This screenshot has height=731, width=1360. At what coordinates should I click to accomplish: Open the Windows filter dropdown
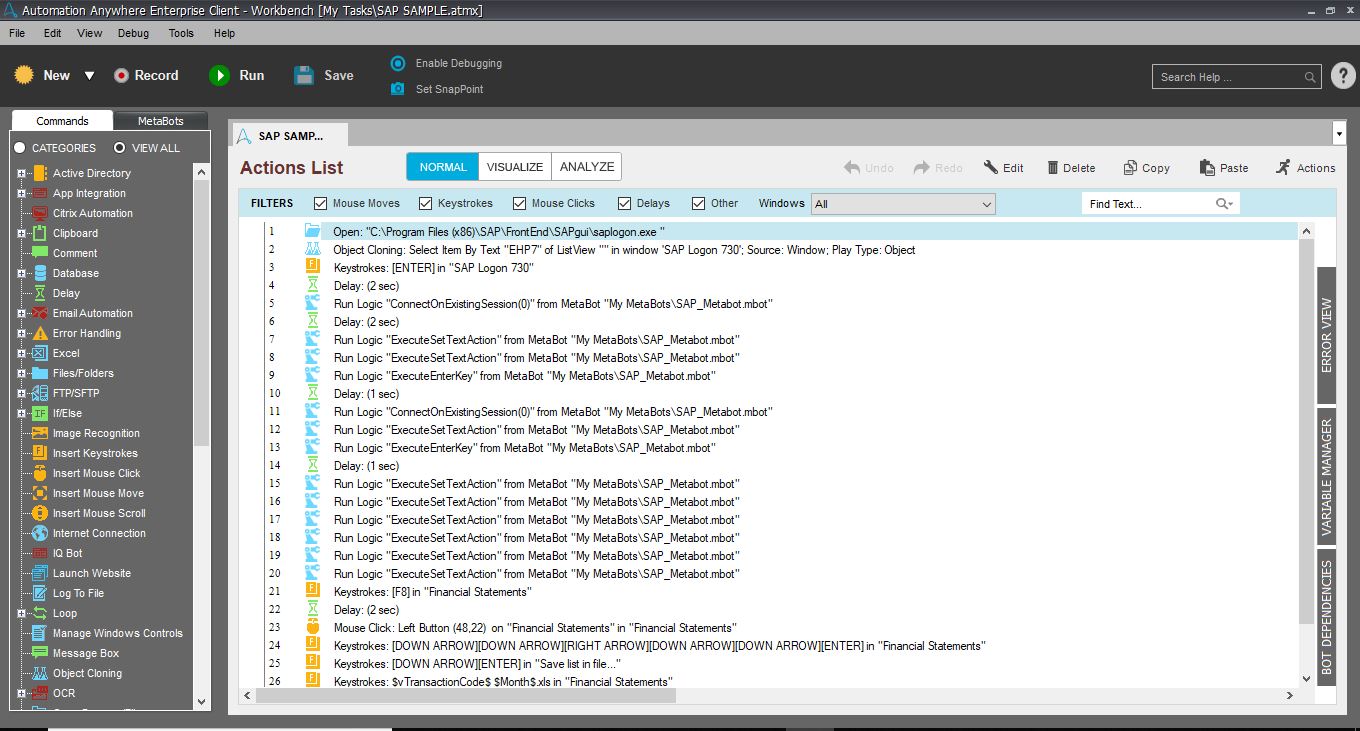tap(986, 204)
